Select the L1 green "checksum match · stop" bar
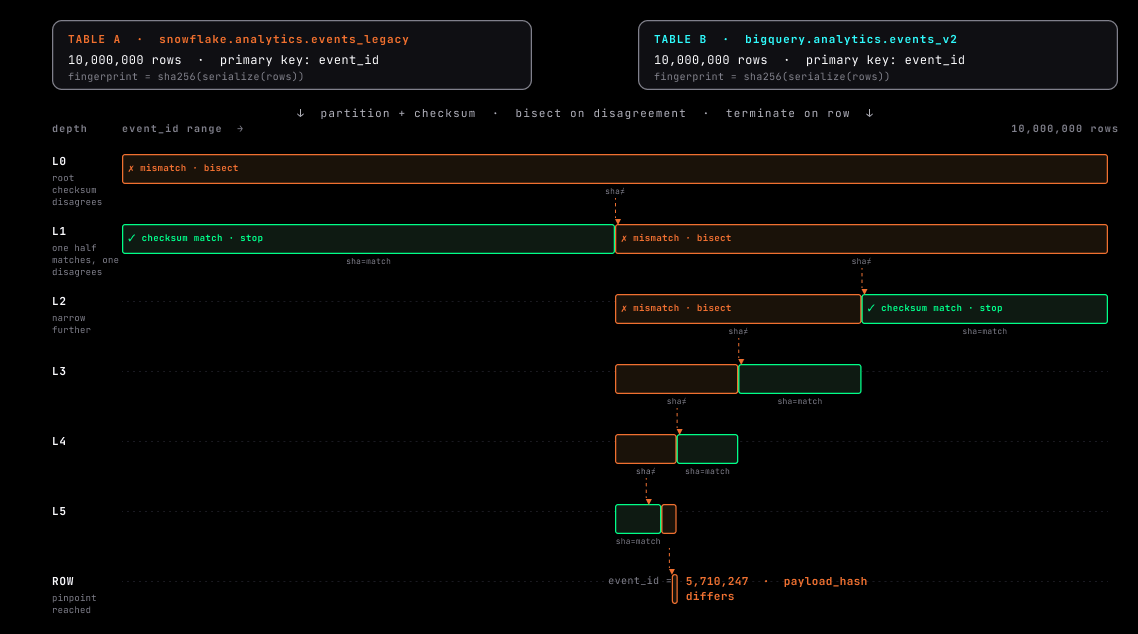The image size is (1138, 634). [368, 239]
